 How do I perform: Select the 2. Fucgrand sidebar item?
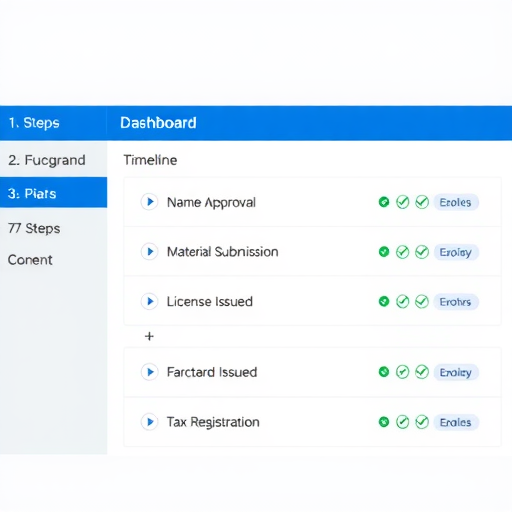(53, 160)
